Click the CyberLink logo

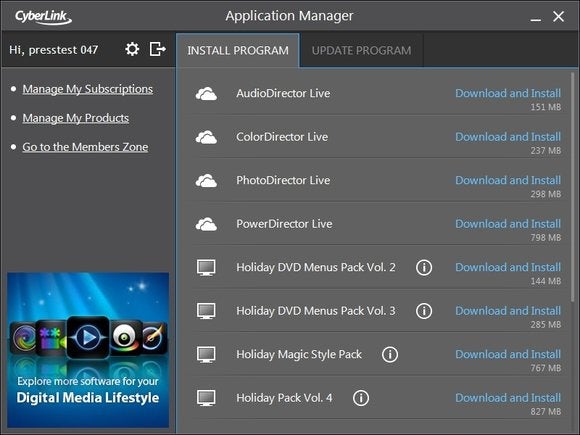pos(43,17)
